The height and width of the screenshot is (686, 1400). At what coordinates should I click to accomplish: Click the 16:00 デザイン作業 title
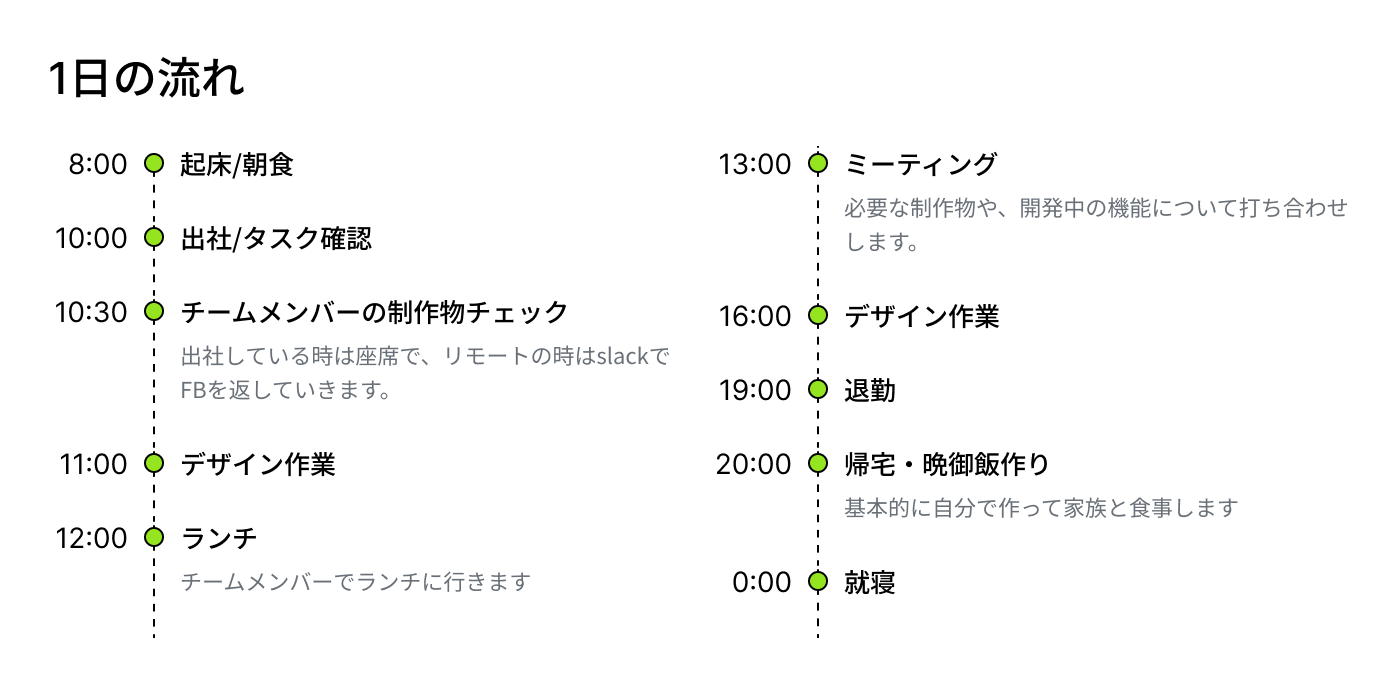click(x=922, y=316)
